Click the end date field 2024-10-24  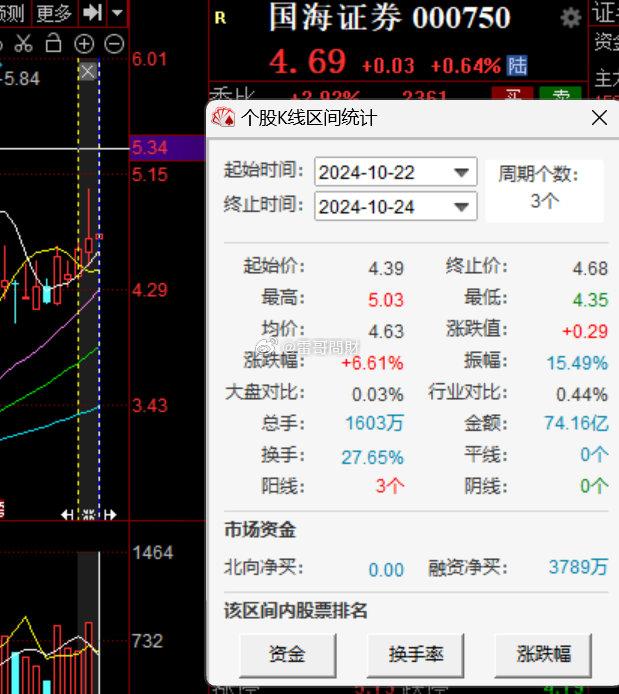pyautogui.click(x=396, y=206)
